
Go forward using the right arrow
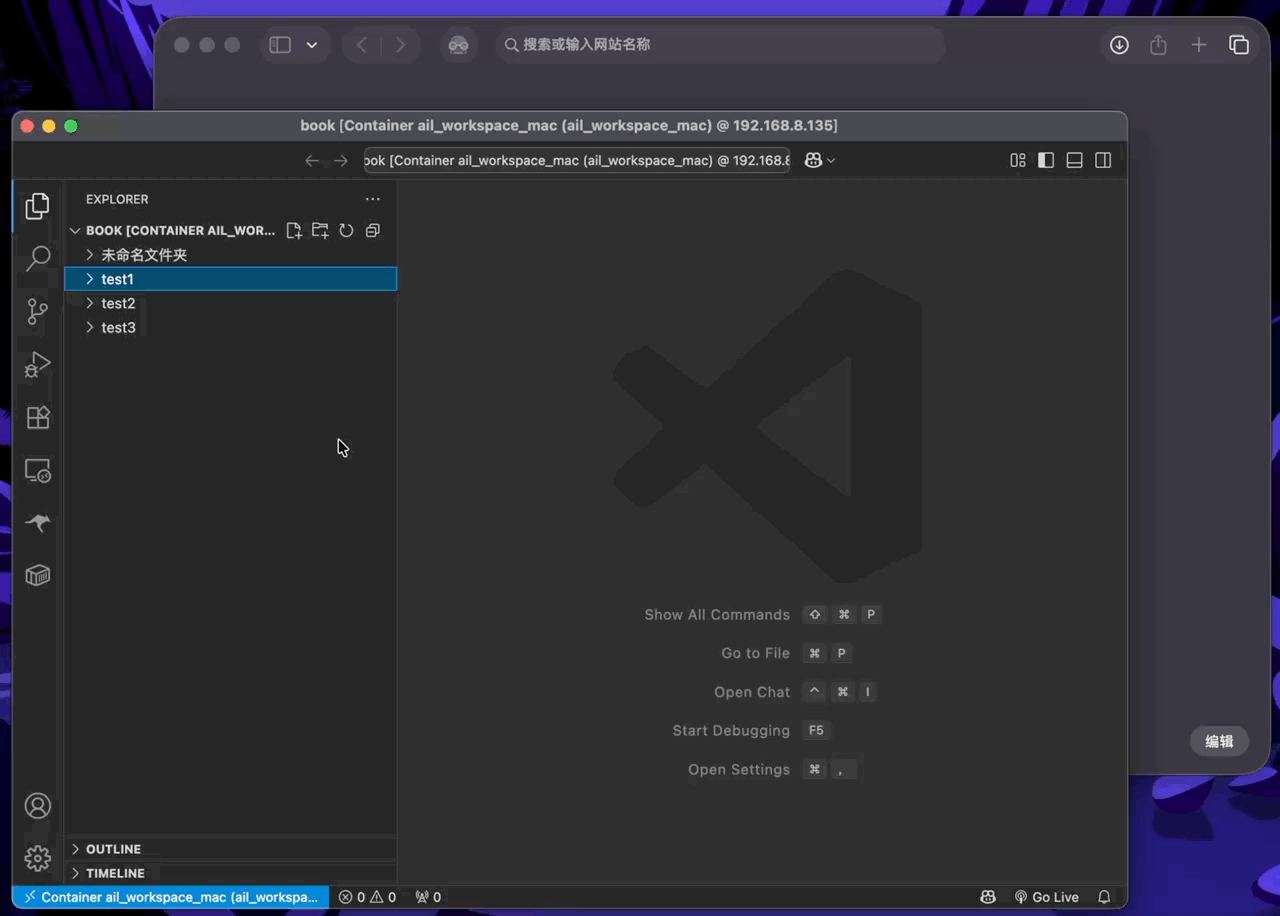tap(341, 160)
